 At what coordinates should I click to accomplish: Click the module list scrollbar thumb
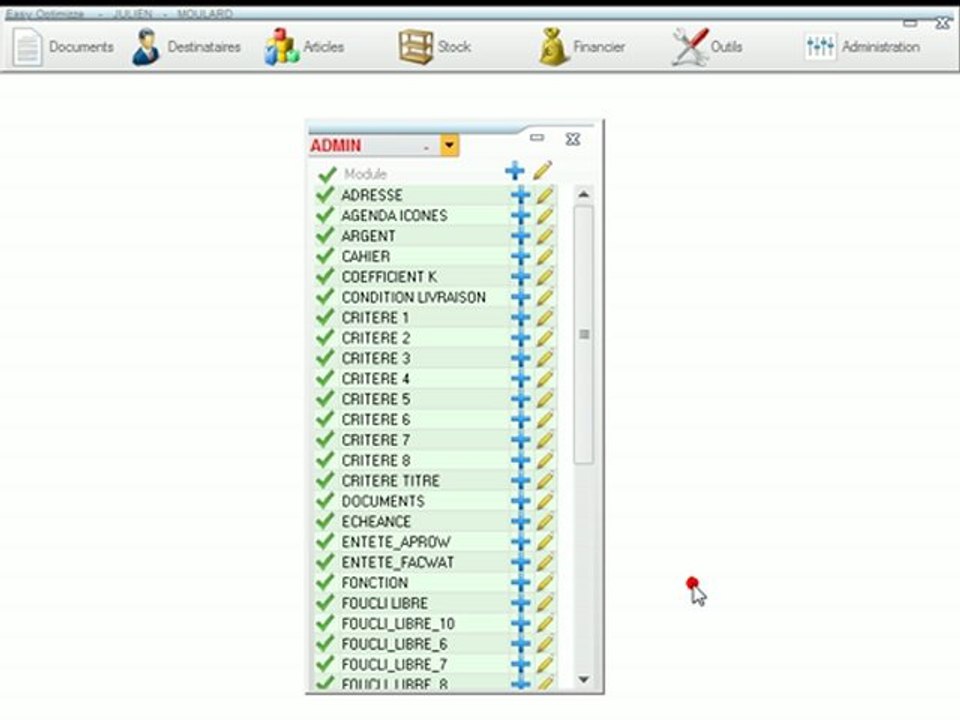(x=584, y=334)
